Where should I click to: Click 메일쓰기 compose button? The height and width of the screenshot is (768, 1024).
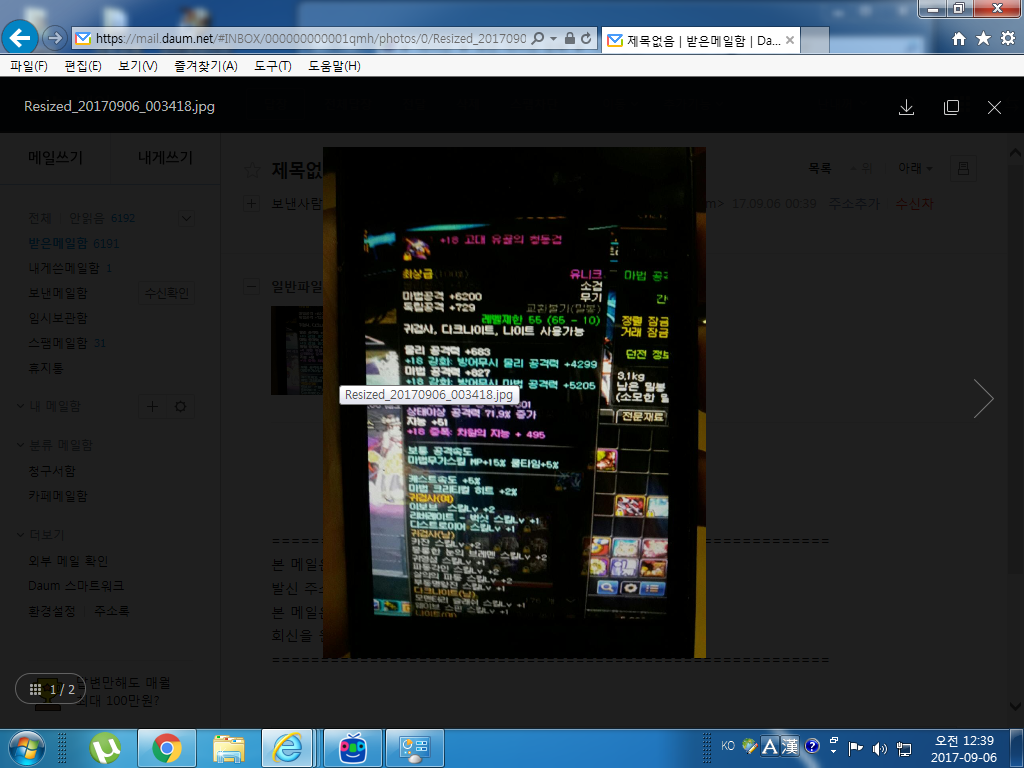pos(56,157)
